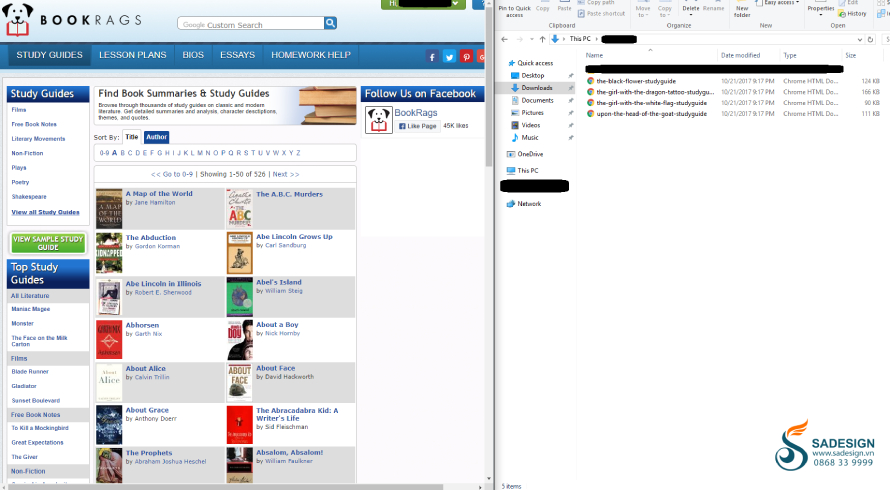Image resolution: width=890 pixels, height=490 pixels.
Task: Click the letter B in alphabet index
Action: coord(123,153)
